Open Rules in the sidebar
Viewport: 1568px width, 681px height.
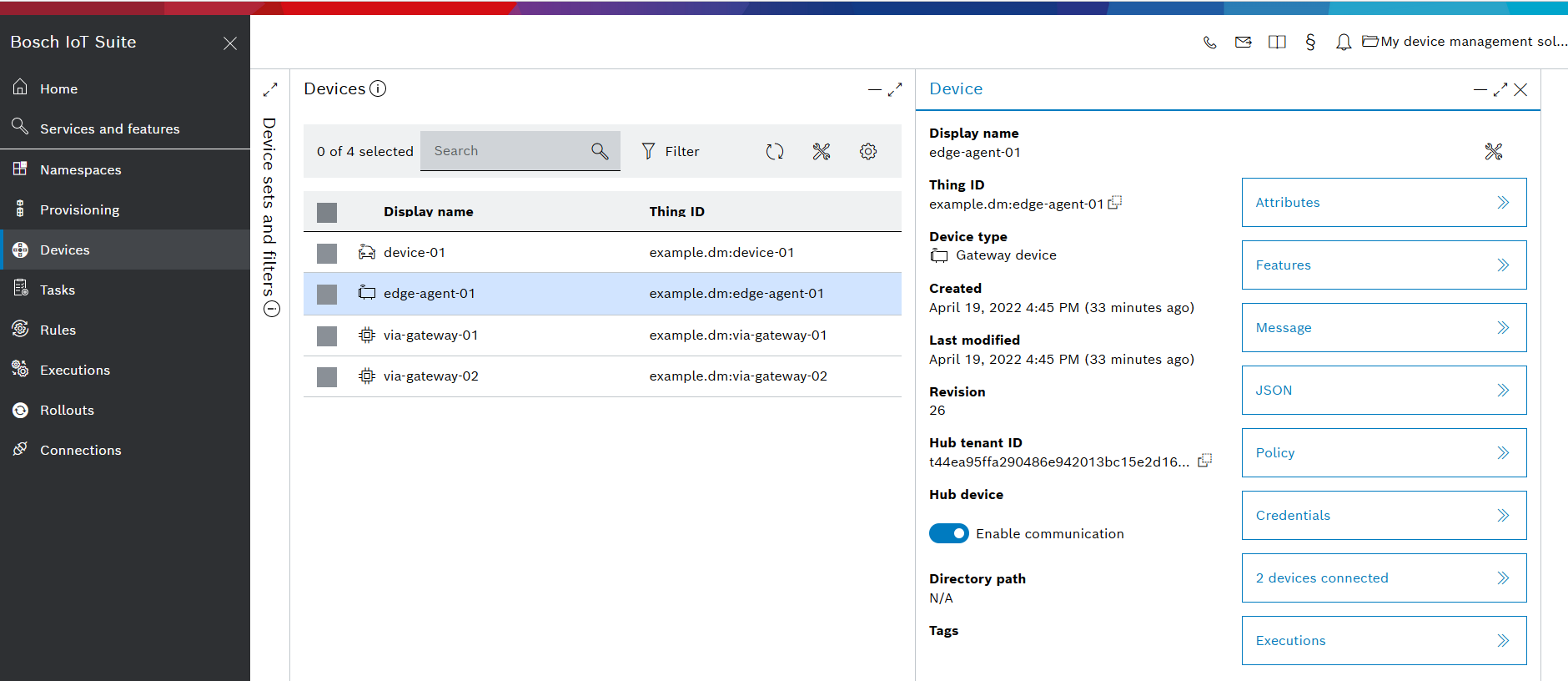pyautogui.click(x=125, y=330)
